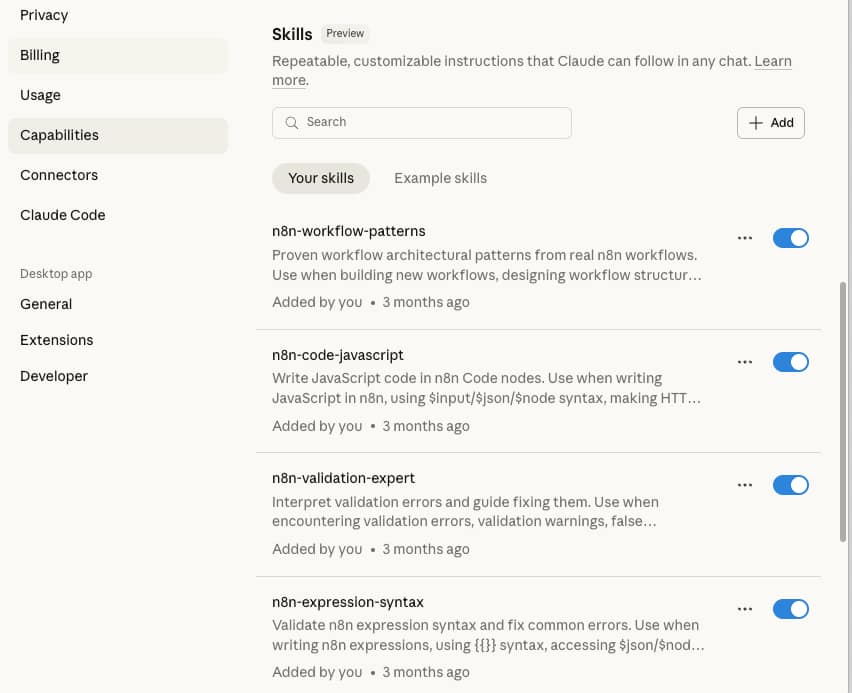Screen dimensions: 852x693
Task: Toggle off n8n-validation-expert skill
Action: click(790, 485)
